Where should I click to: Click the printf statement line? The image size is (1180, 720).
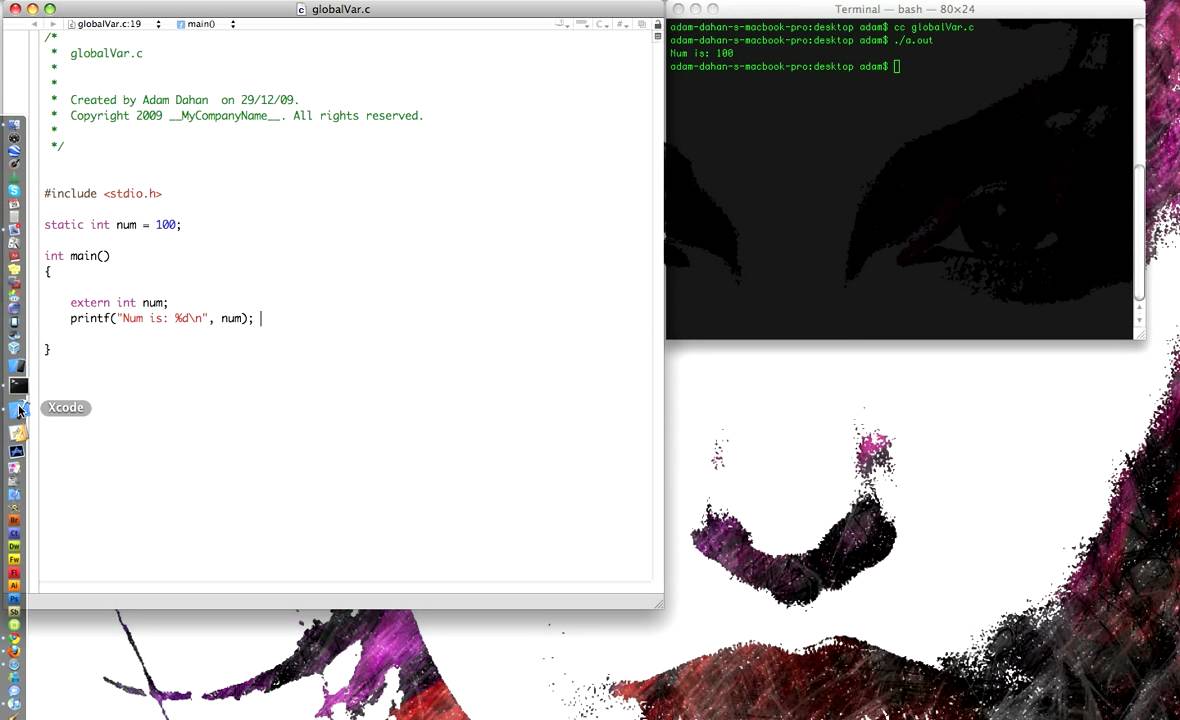point(162,318)
